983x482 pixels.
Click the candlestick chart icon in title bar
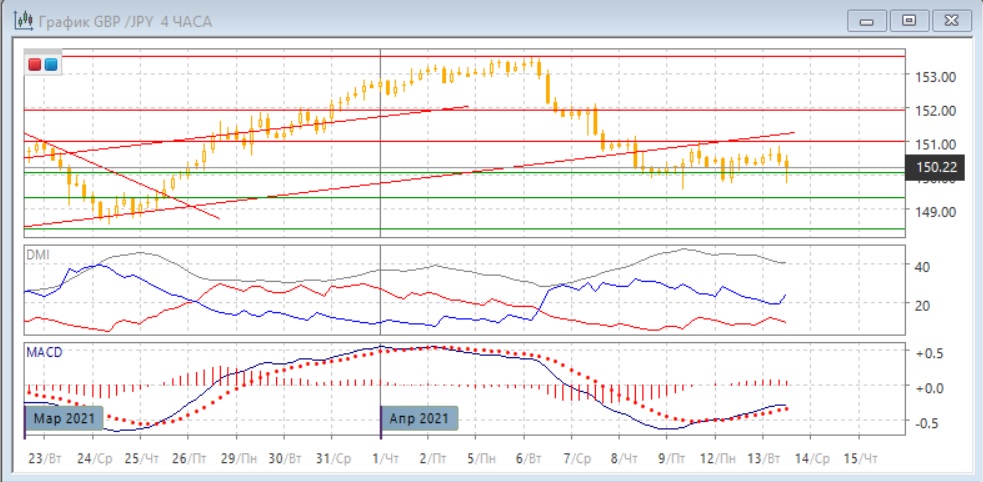(20, 19)
